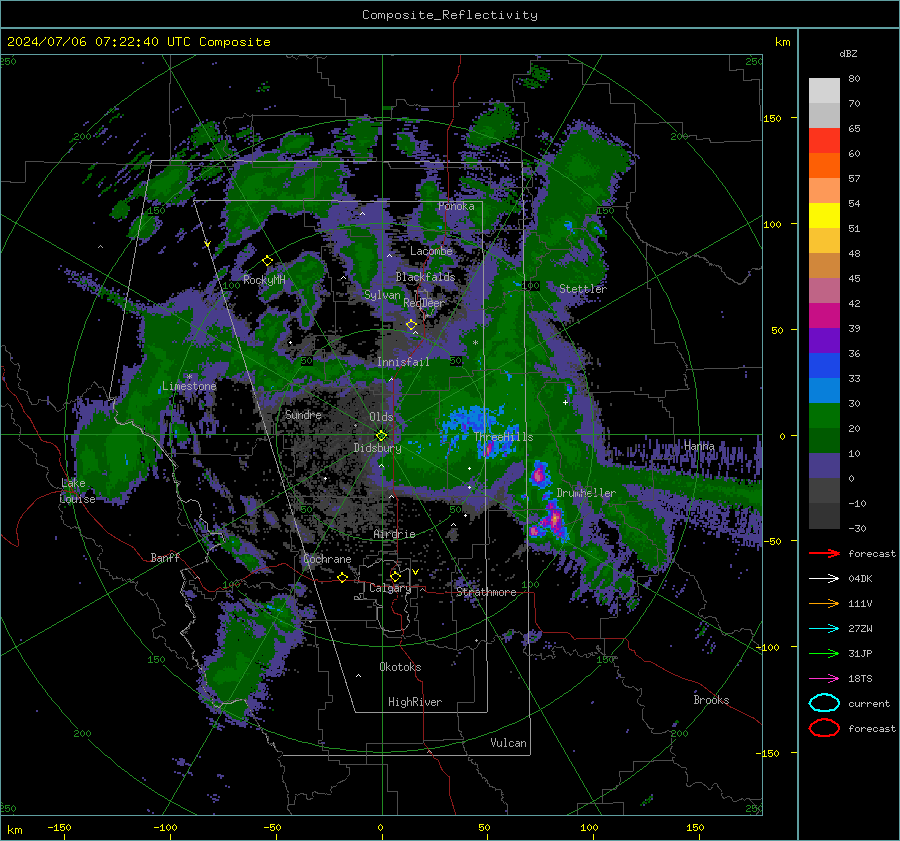This screenshot has height=841, width=900.
Task: Click the red 'forecast' ellipse icon
Action: pos(824,728)
